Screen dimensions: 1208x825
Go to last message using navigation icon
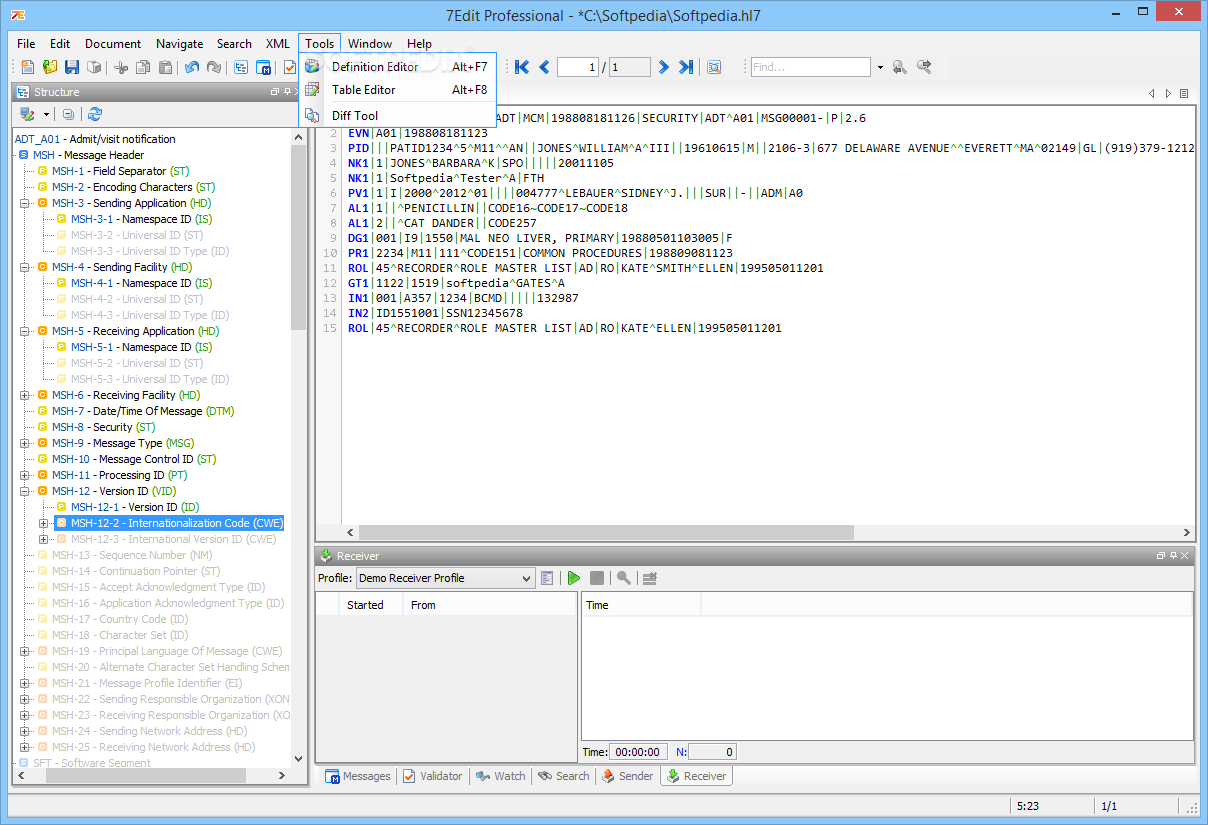[x=686, y=67]
